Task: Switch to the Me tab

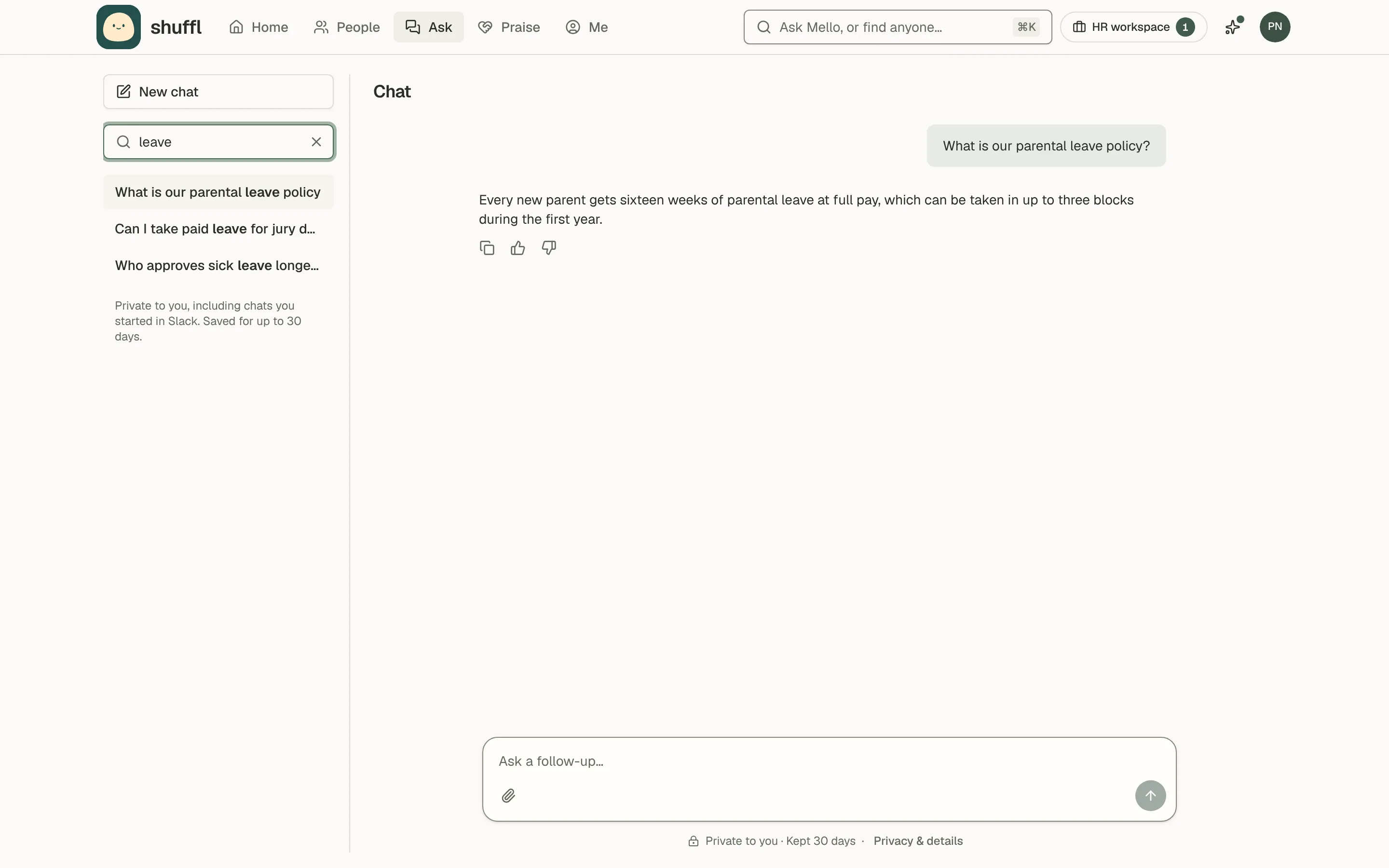Action: (x=586, y=27)
